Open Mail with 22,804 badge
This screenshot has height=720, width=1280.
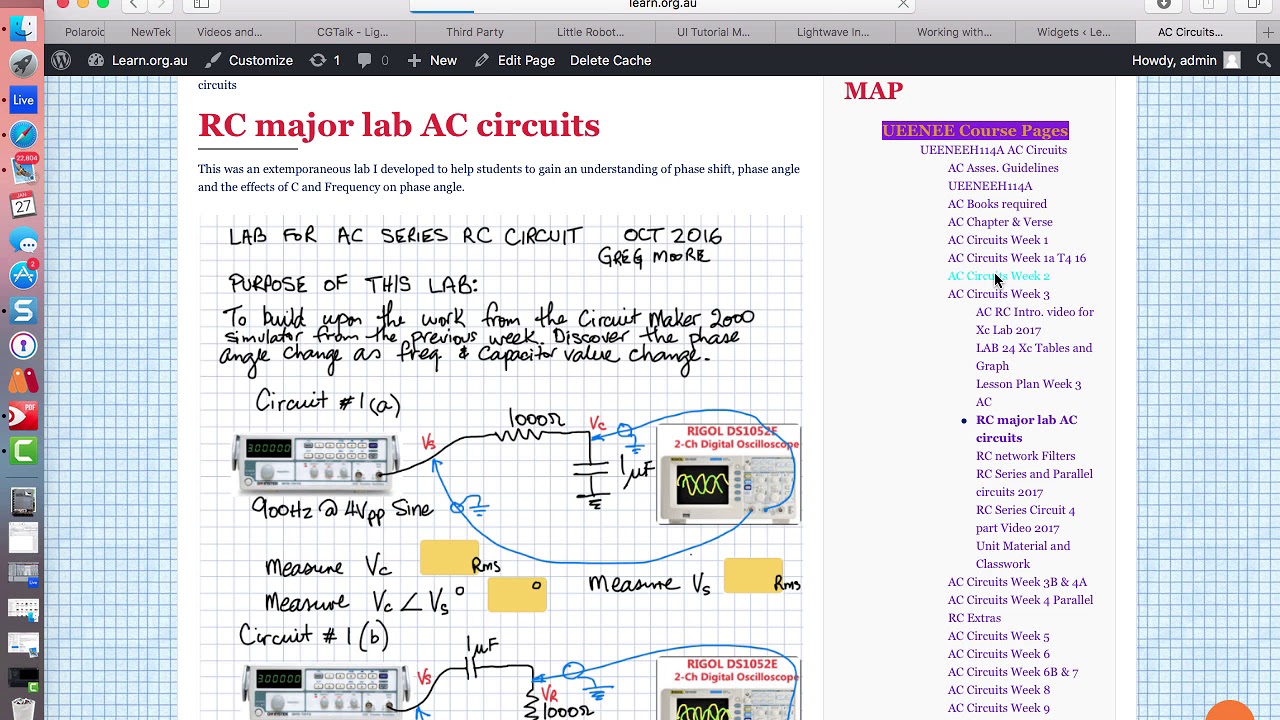[x=23, y=170]
